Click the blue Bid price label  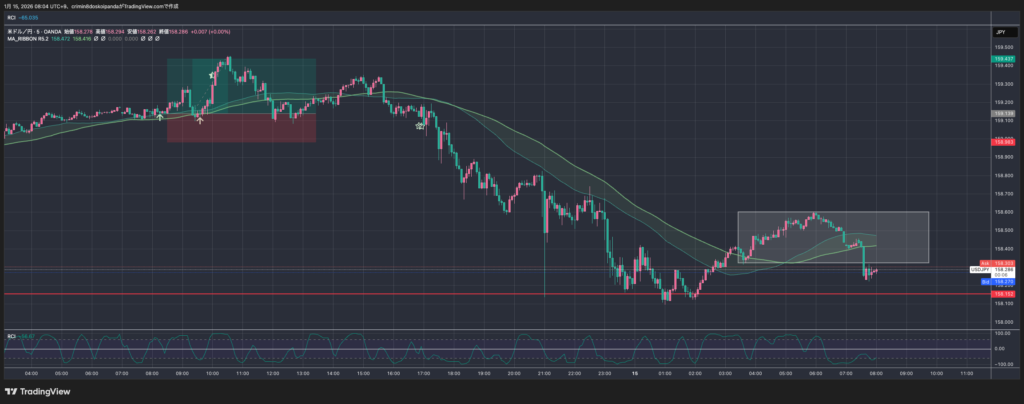[1000, 282]
